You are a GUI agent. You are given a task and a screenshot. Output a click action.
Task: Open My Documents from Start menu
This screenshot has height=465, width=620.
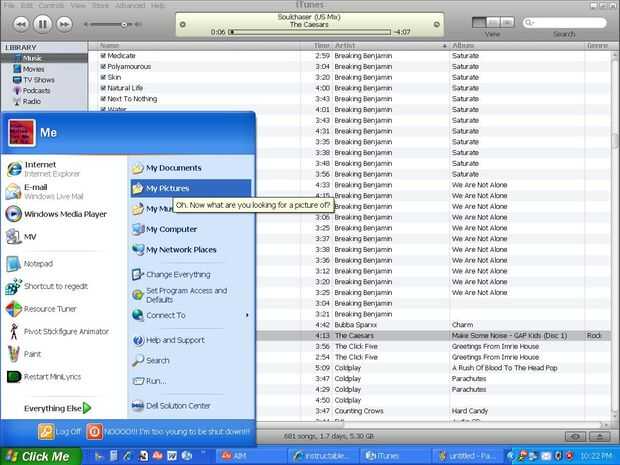coord(191,168)
